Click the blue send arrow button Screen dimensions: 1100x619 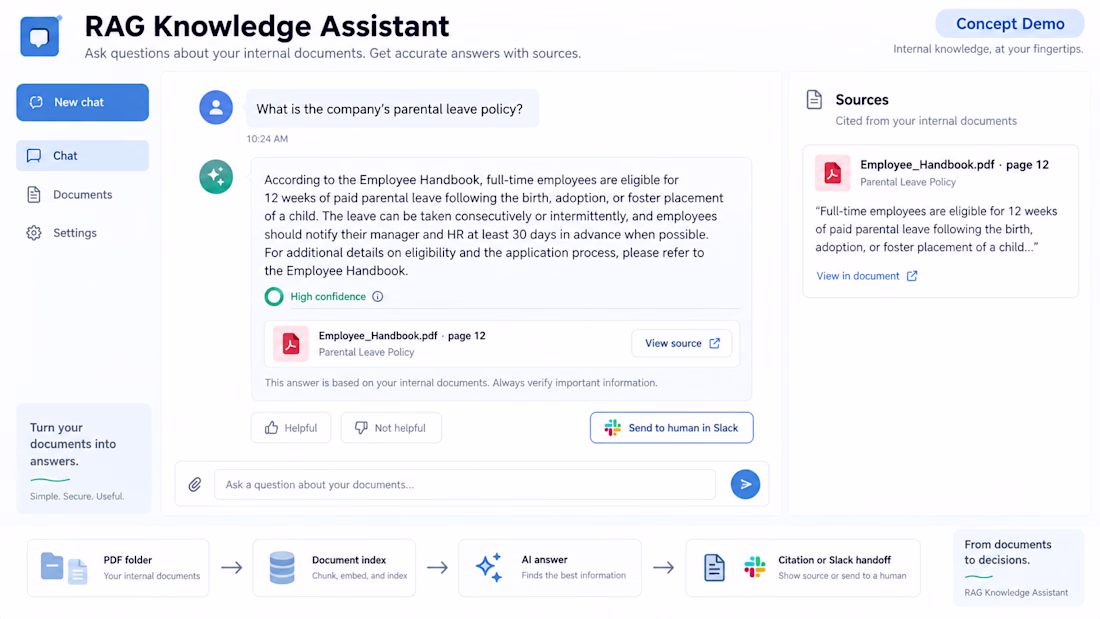point(745,484)
